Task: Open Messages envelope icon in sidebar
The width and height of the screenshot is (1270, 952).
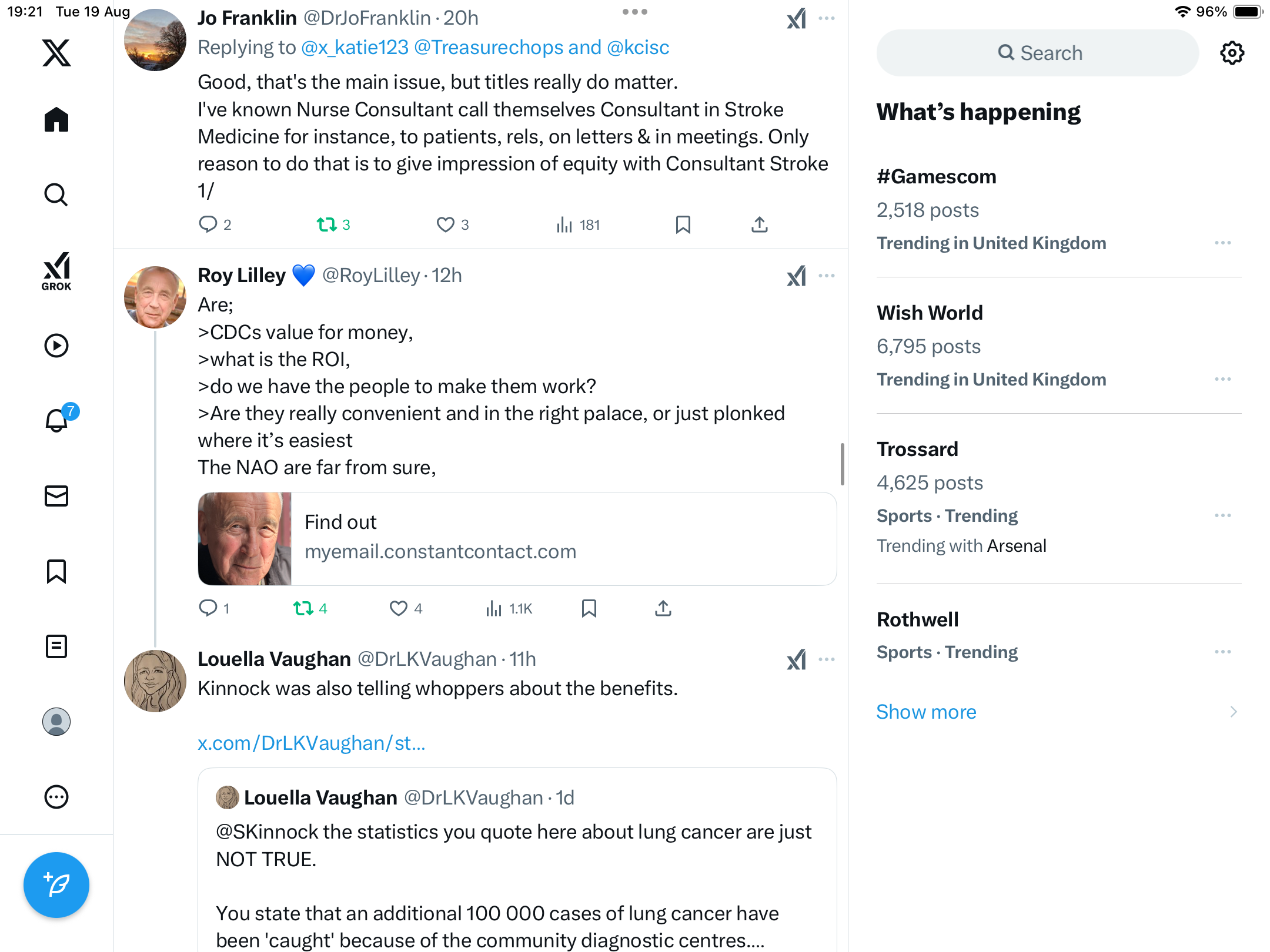Action: point(56,496)
